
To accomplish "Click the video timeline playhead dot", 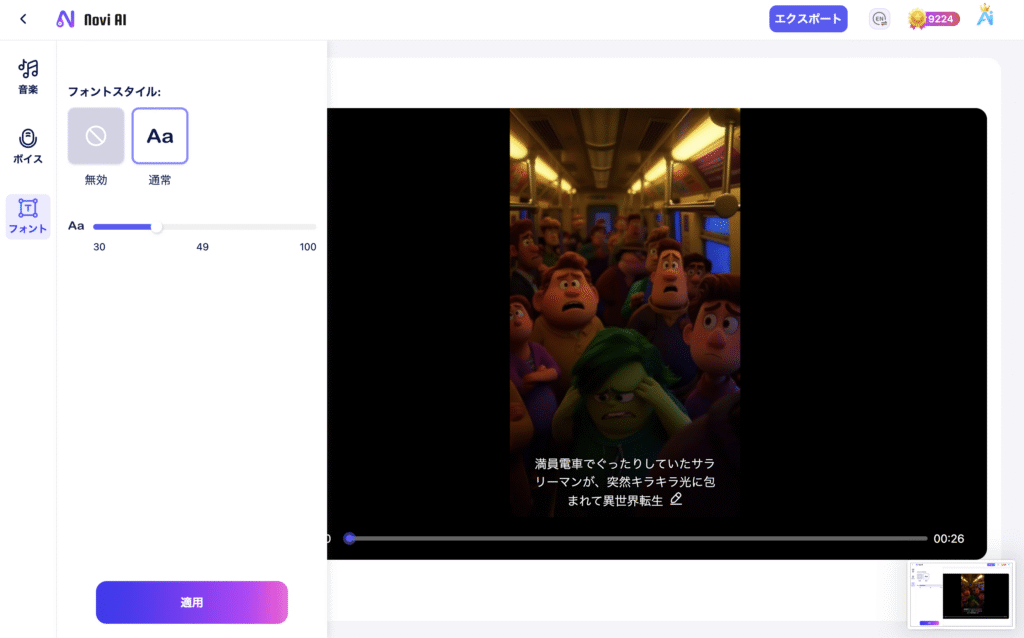I will click(x=349, y=538).
